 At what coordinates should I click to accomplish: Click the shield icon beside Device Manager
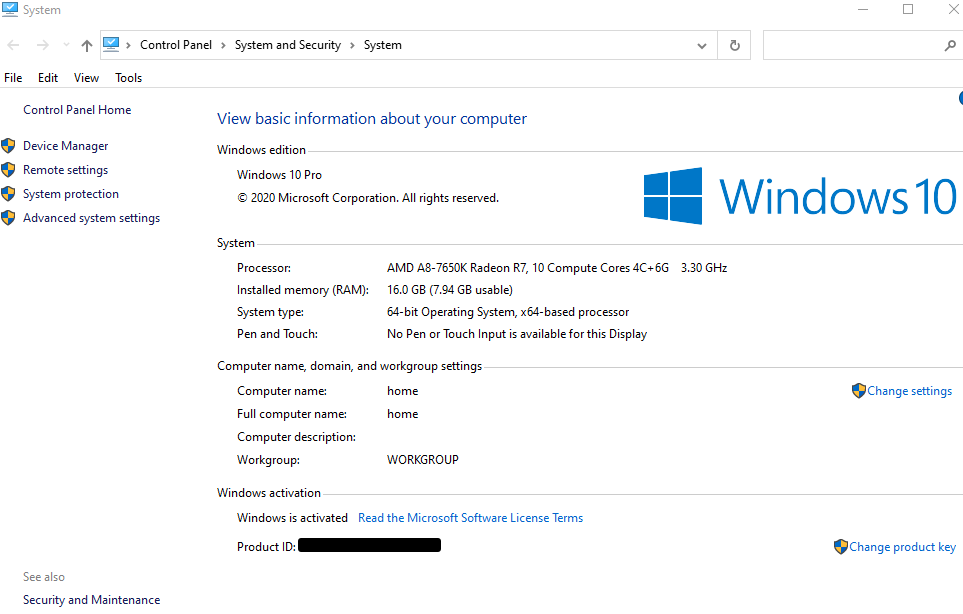[x=9, y=146]
